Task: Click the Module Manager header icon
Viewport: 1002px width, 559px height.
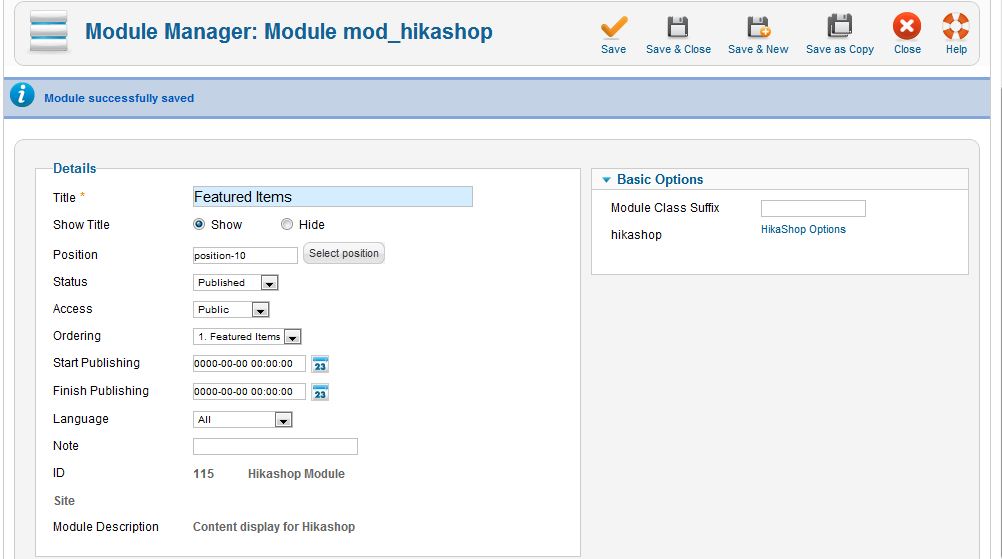Action: tap(49, 31)
